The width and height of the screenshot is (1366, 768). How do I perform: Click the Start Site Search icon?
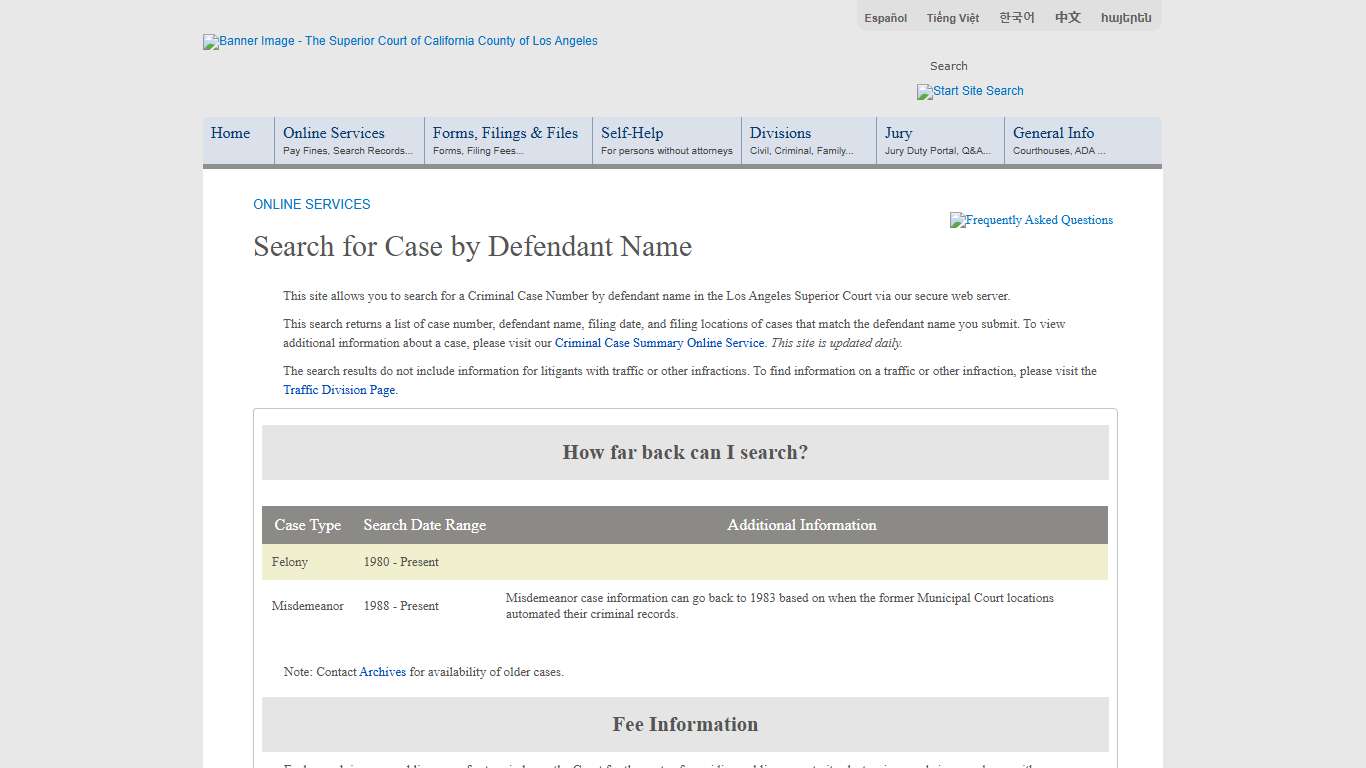(x=970, y=91)
